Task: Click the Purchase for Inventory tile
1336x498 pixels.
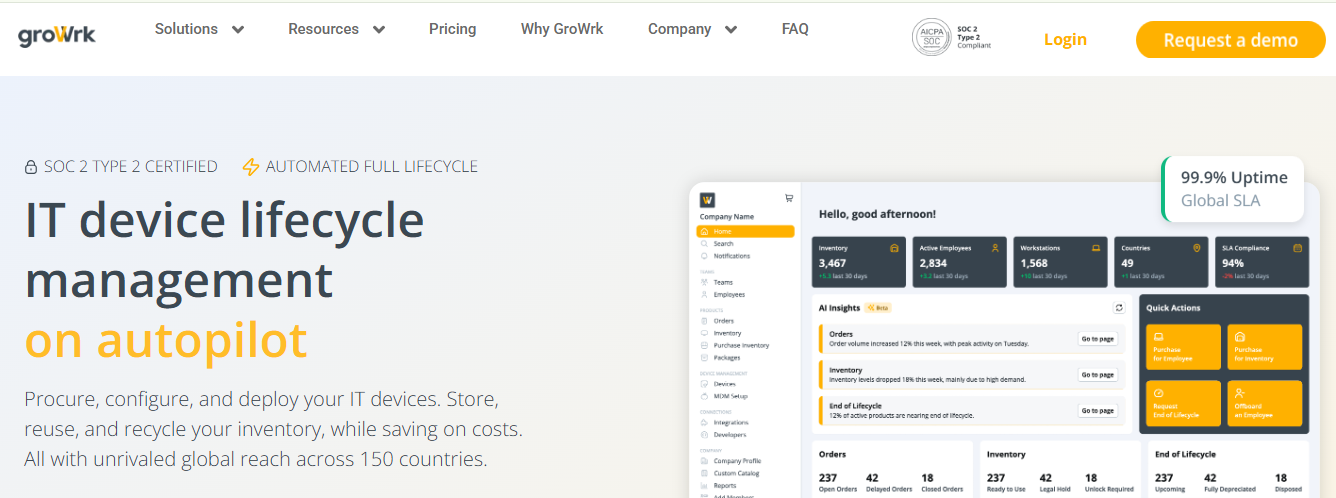Action: (x=1264, y=347)
